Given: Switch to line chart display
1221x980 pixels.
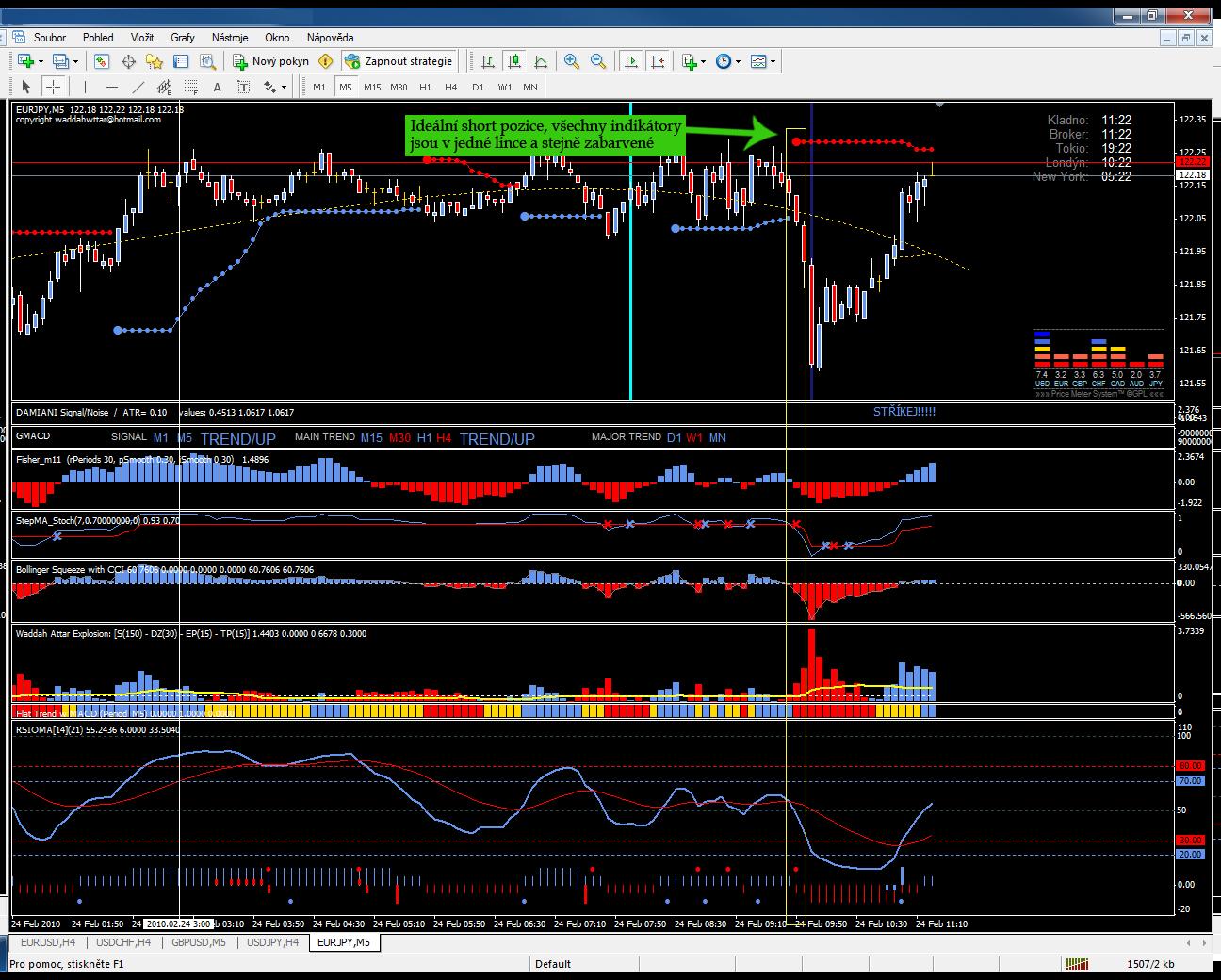Looking at the screenshot, I should [541, 61].
